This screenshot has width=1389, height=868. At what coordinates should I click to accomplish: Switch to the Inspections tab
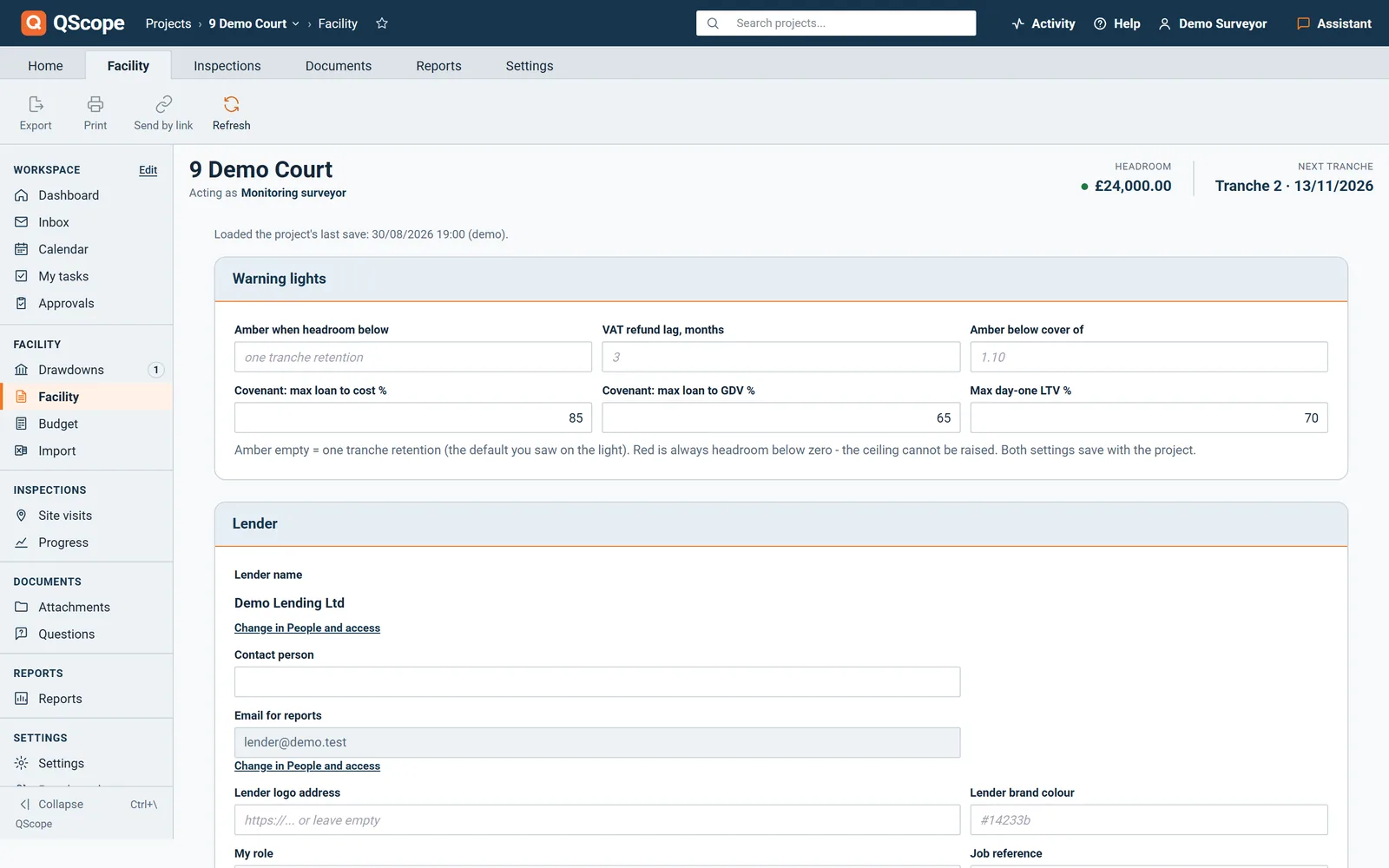click(x=227, y=66)
